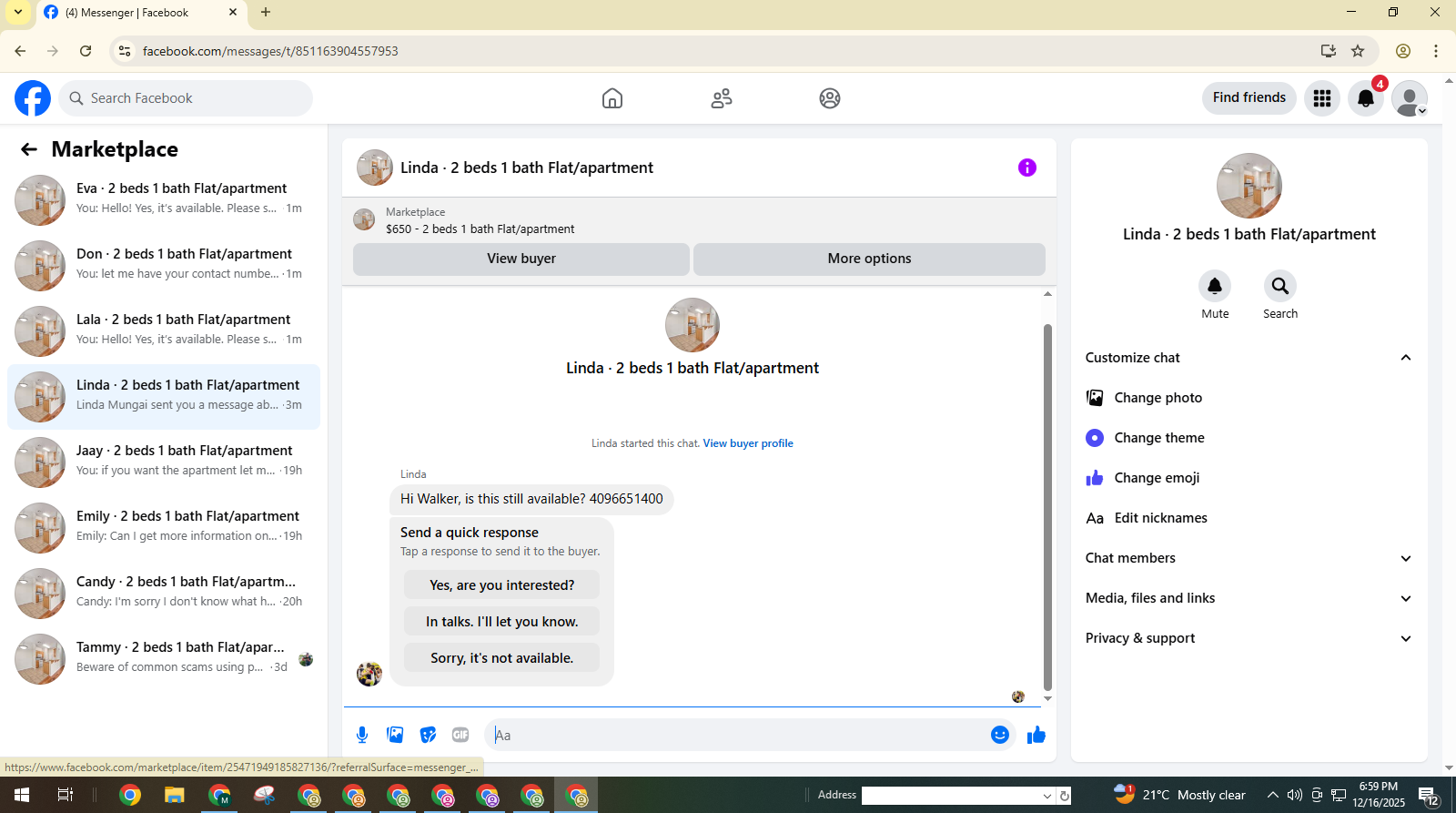Open Emily conversation in chat list
The image size is (1456, 813).
point(164,527)
